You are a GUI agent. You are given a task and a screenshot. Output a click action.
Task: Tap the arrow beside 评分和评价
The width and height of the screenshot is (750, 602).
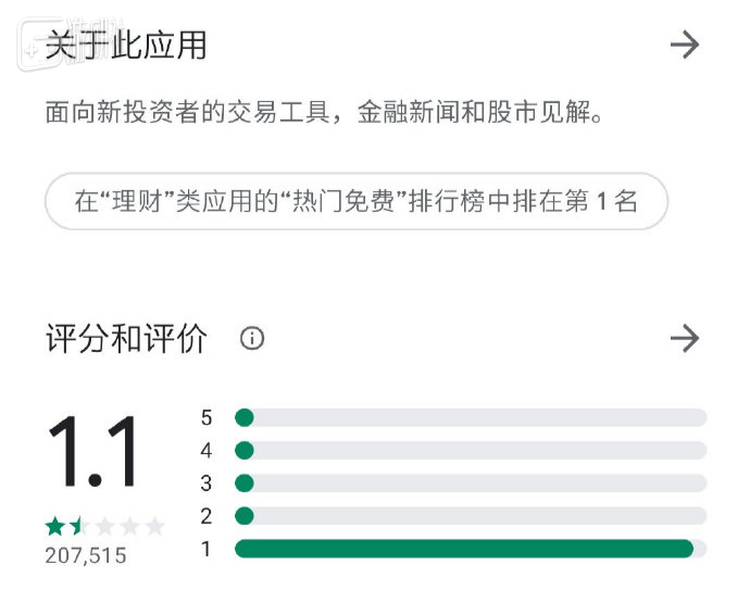pyautogui.click(x=684, y=338)
